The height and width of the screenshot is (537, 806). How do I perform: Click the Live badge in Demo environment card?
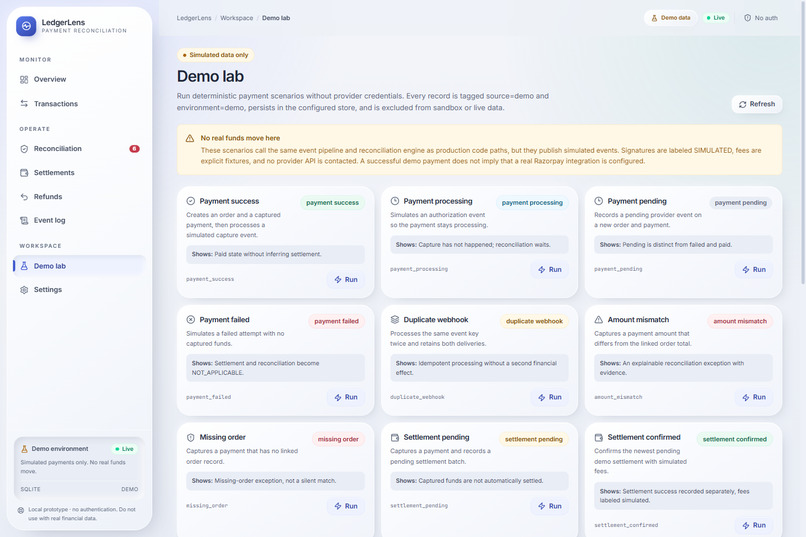124,449
